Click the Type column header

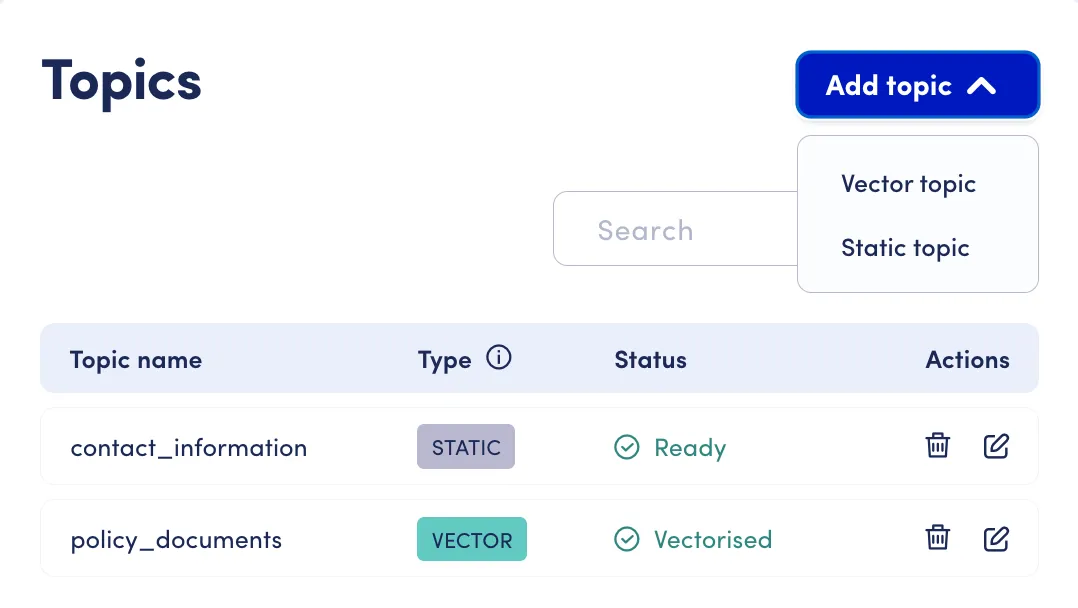coord(445,360)
